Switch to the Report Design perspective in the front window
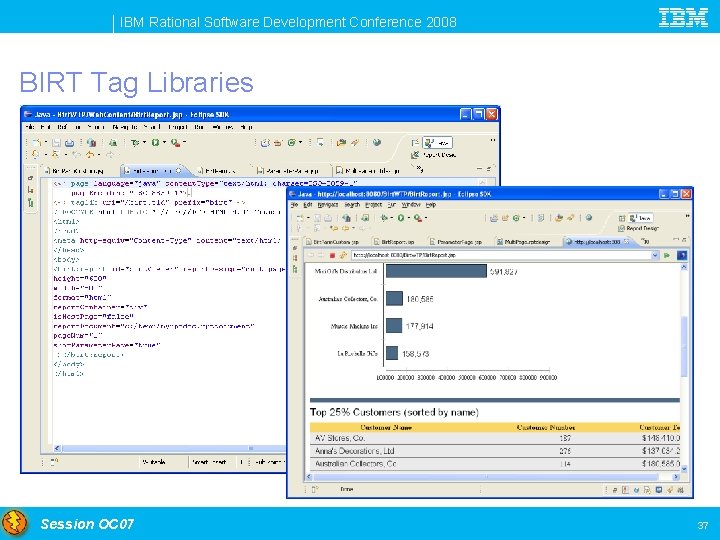Image resolution: width=720 pixels, height=540 pixels. (x=638, y=228)
